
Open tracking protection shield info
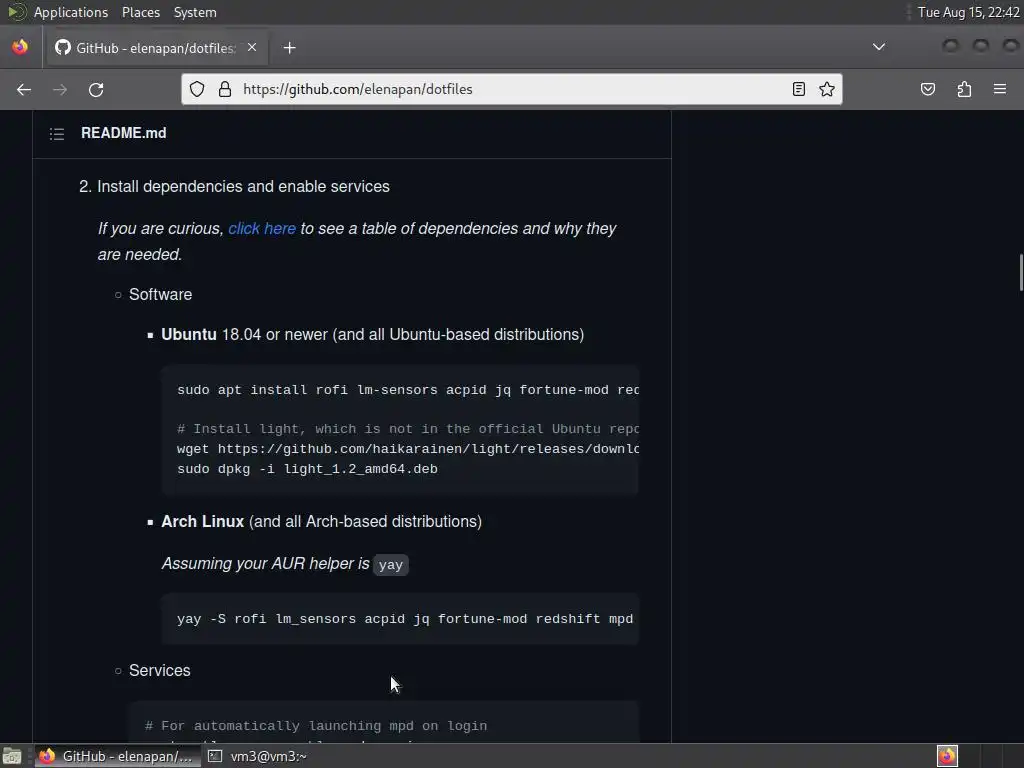click(x=197, y=89)
